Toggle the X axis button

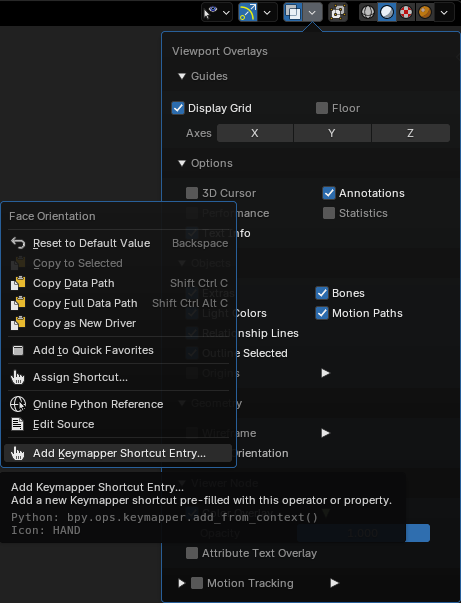[x=255, y=133]
